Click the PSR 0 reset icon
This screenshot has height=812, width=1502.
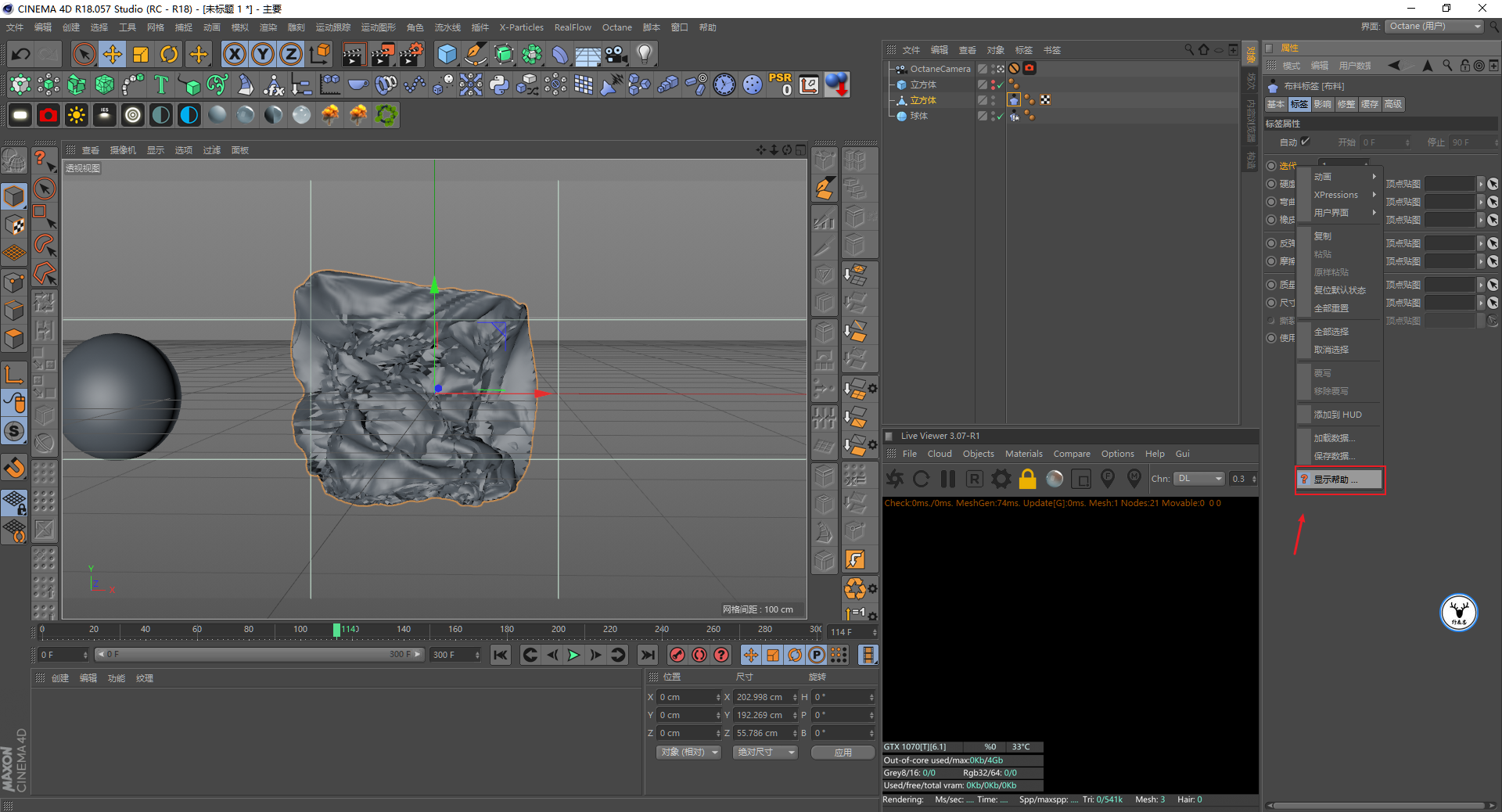781,84
